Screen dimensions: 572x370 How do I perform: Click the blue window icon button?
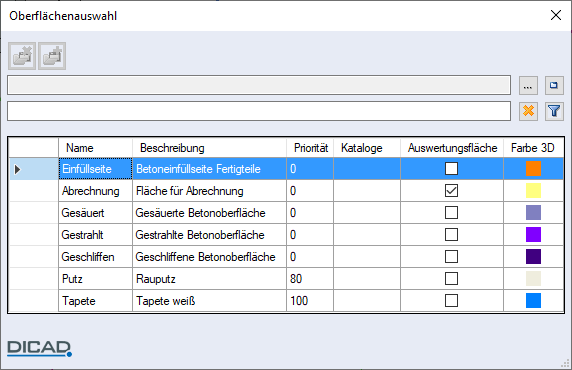[x=554, y=85]
